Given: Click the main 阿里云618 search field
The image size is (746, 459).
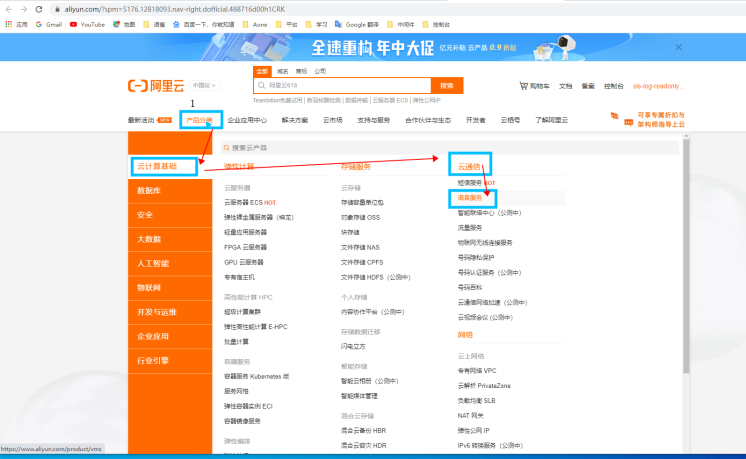Looking at the screenshot, I should click(342, 86).
